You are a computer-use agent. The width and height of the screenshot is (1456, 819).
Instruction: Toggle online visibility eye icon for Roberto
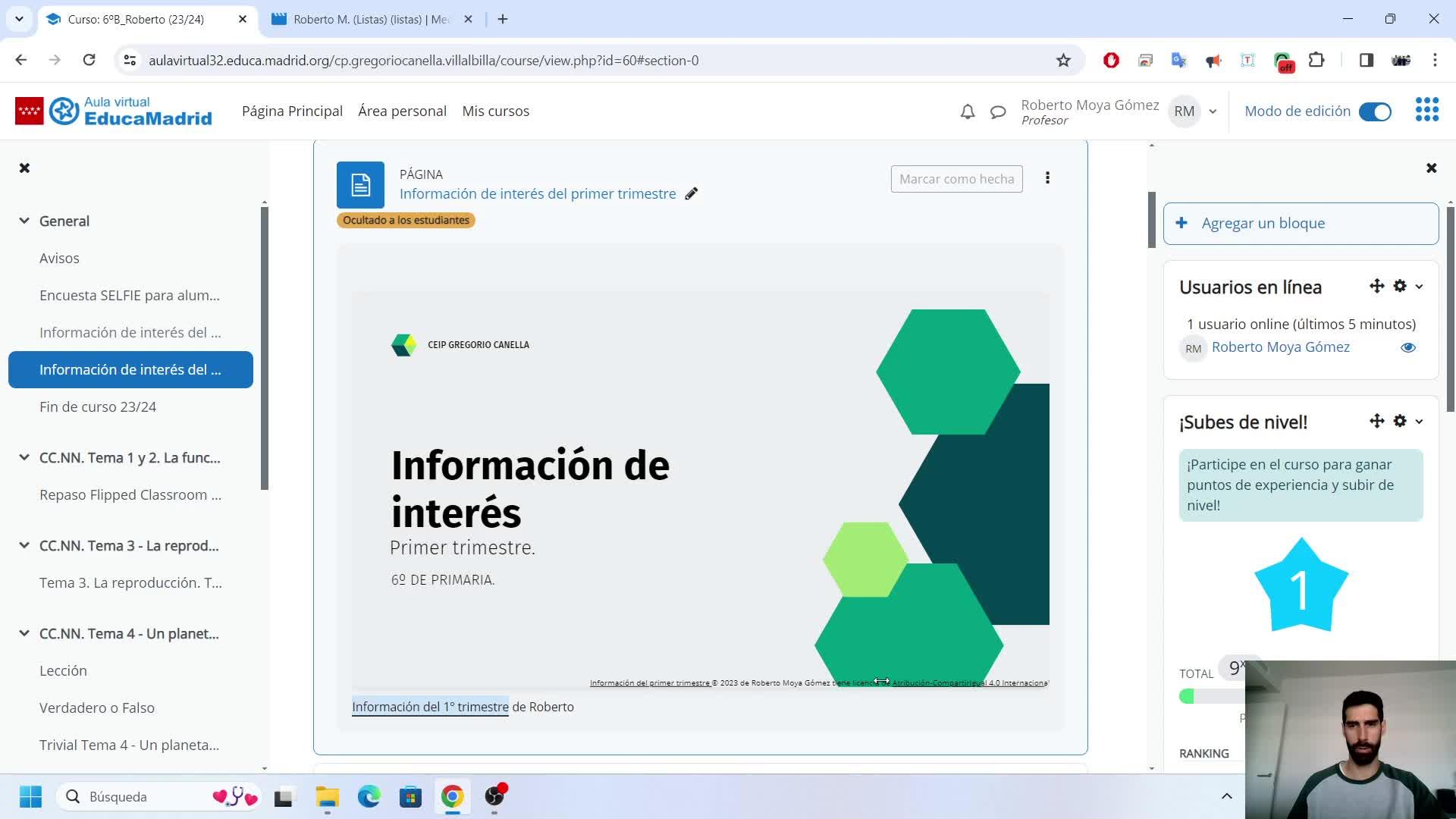pos(1407,347)
